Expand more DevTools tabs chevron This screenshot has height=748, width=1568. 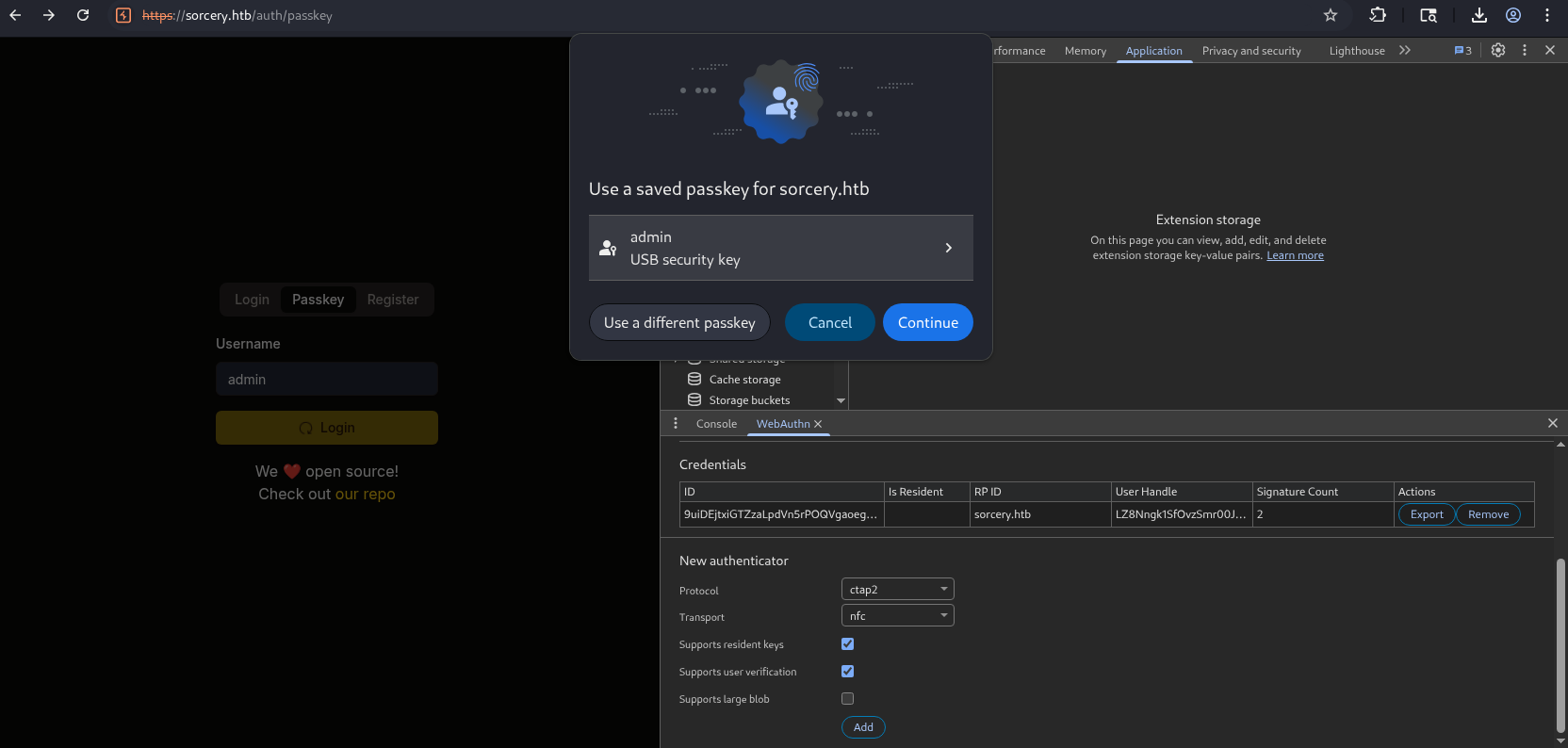point(1405,51)
